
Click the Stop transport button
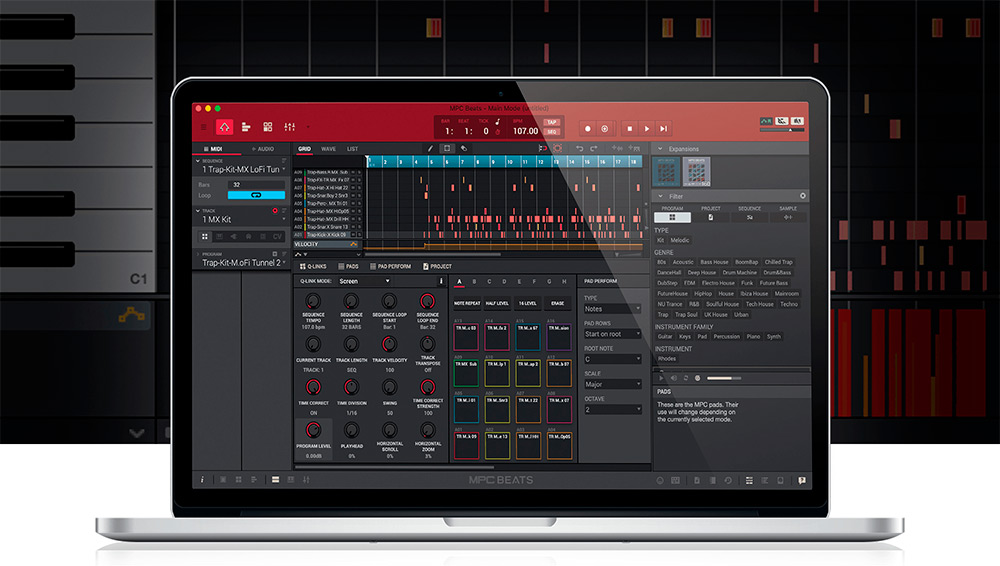tap(629, 128)
